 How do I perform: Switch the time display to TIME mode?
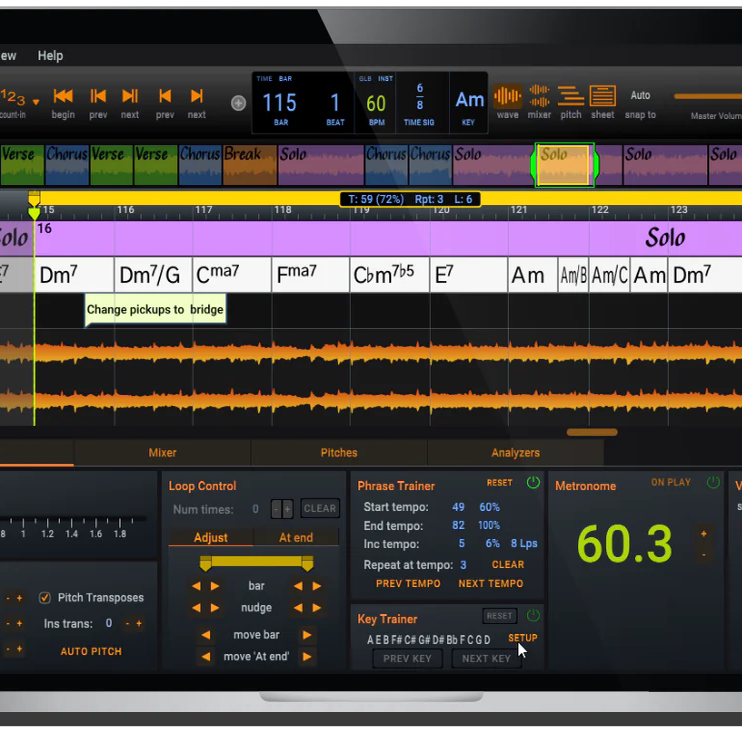[x=264, y=79]
